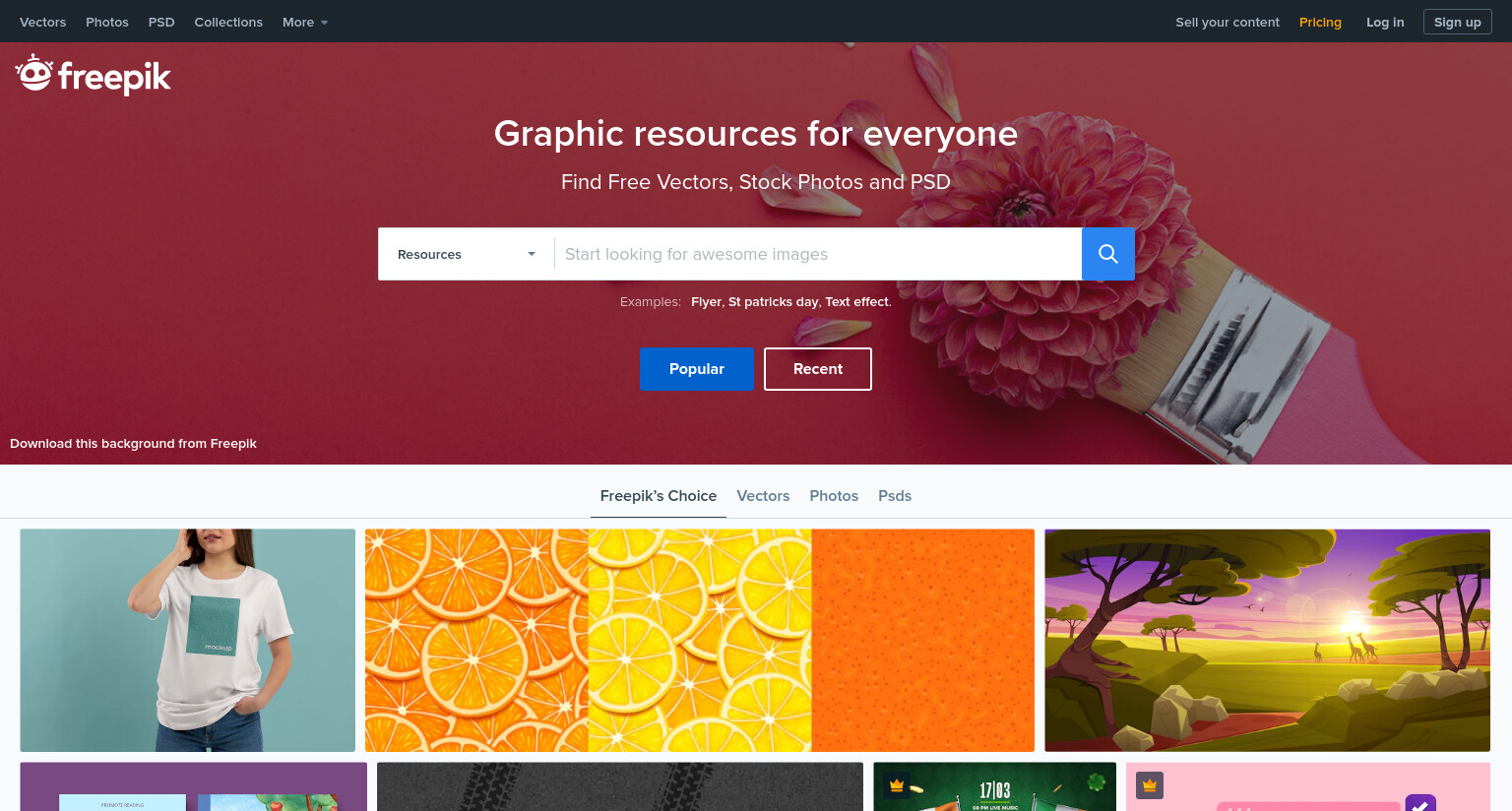Viewport: 1512px width, 811px height.
Task: Open the Freepik logo home link
Action: coord(94,75)
